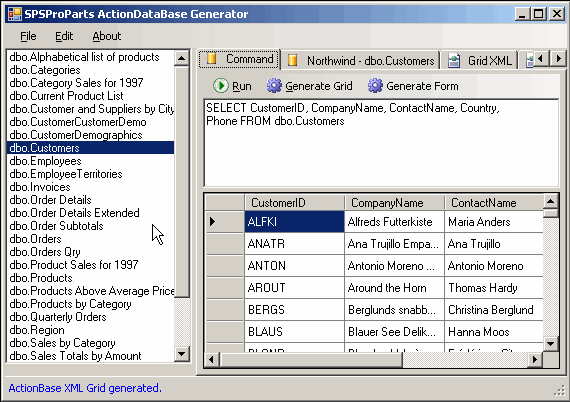This screenshot has width=570, height=402.
Task: Sort by the ContactName column header
Action: point(494,202)
